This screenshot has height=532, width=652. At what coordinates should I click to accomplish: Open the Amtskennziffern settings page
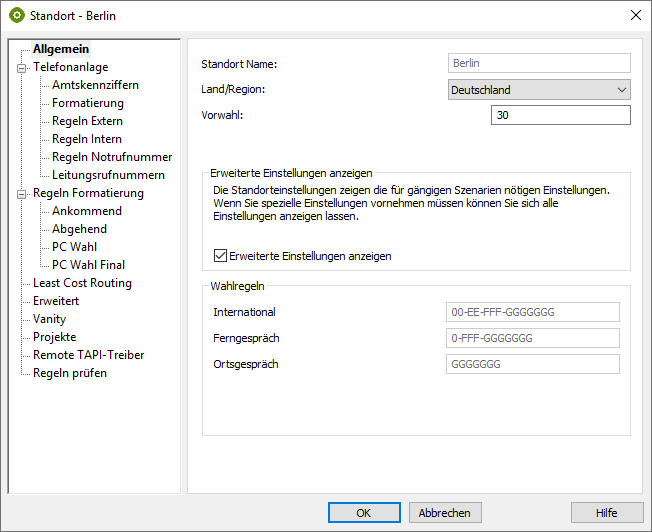pyautogui.click(x=95, y=85)
